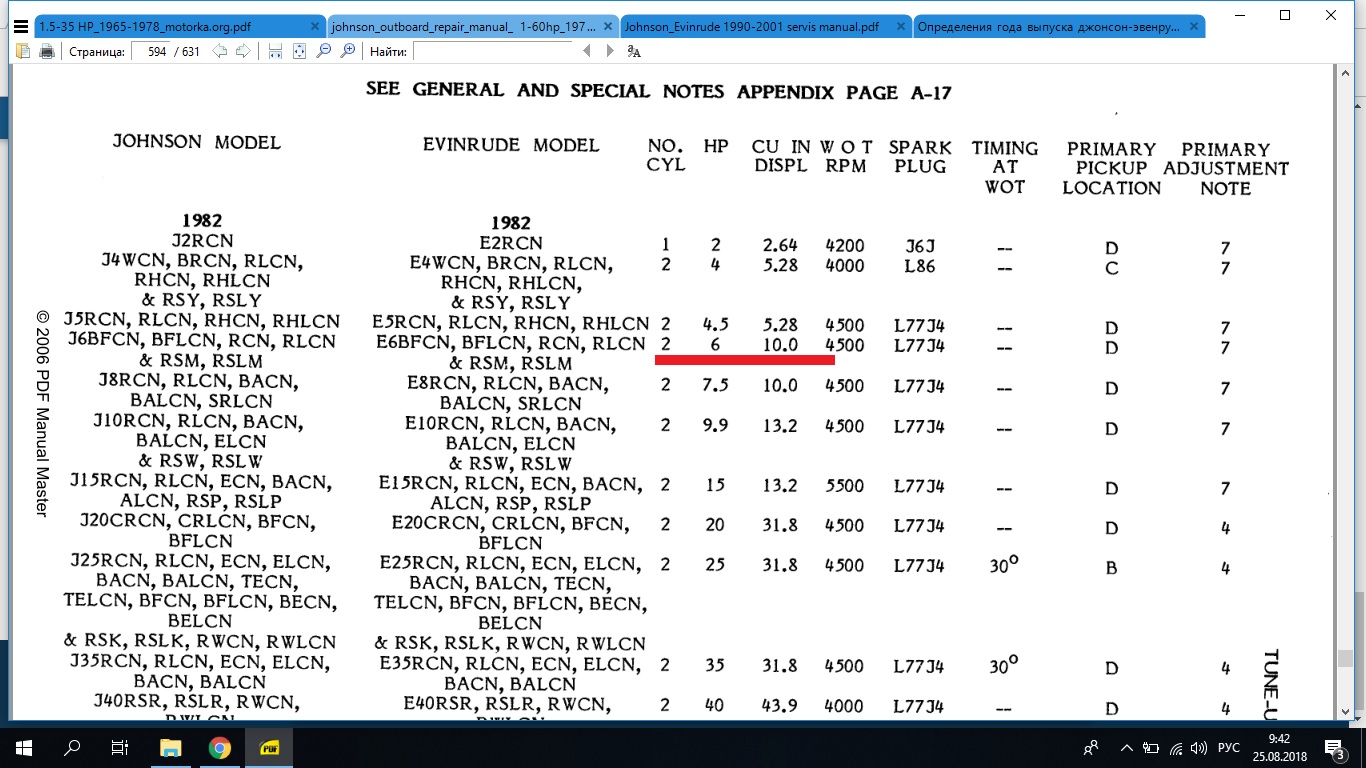Click the JOHNSON MODEL column heading
1366x768 pixels.
197,142
